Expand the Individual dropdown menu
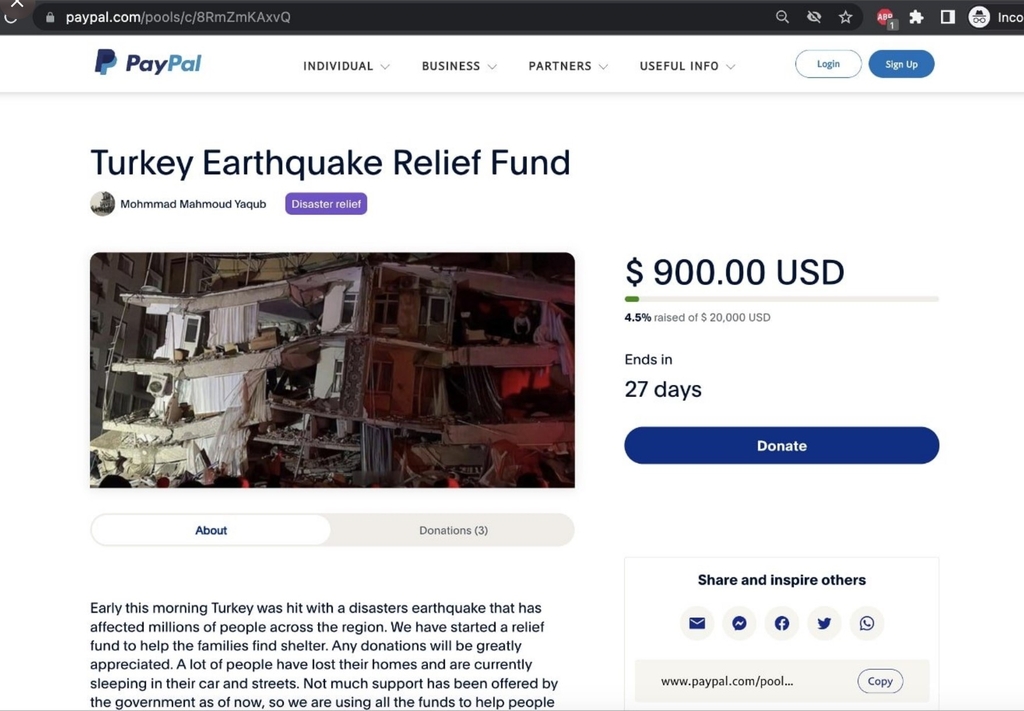 coord(346,66)
